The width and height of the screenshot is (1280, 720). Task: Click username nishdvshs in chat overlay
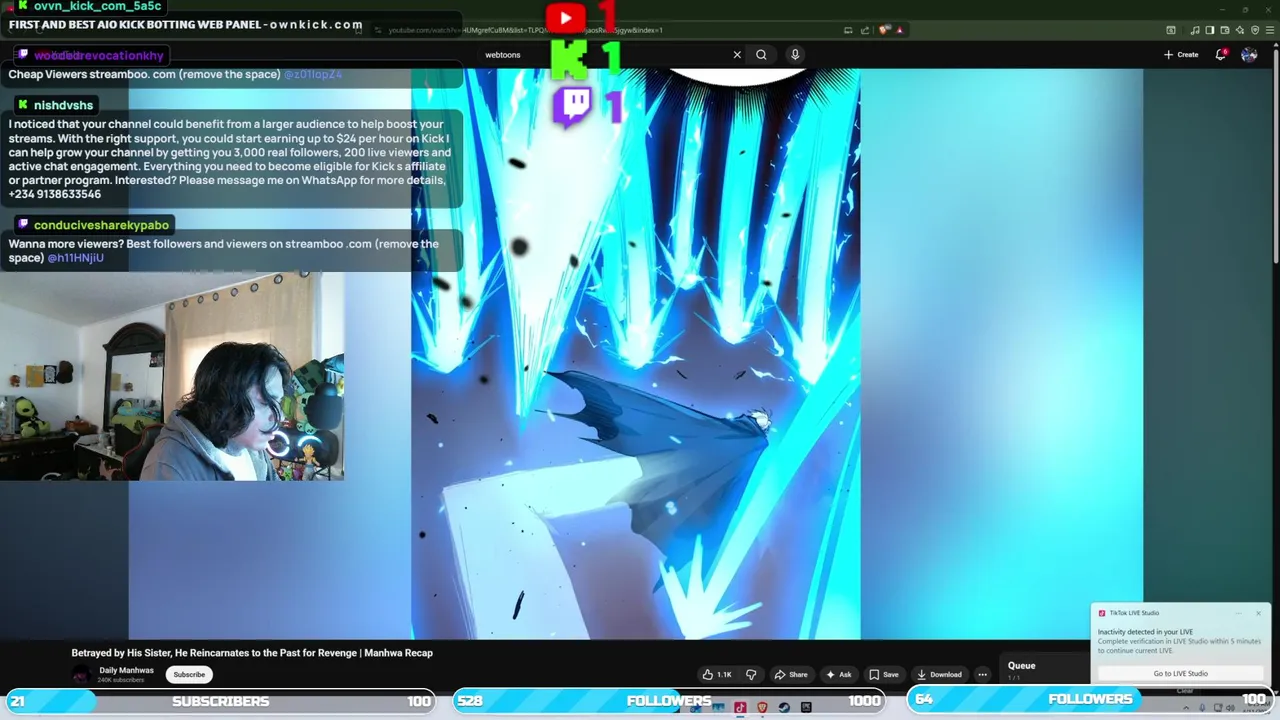coord(63,105)
